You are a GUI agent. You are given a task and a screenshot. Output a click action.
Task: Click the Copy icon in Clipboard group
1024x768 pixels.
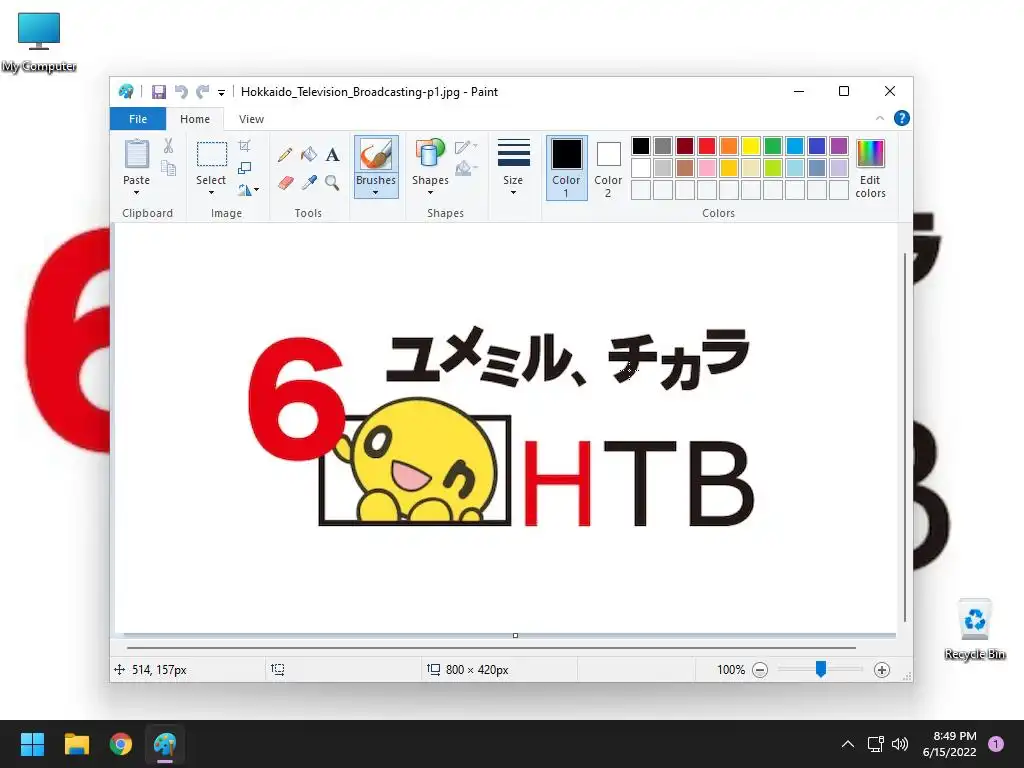(168, 168)
